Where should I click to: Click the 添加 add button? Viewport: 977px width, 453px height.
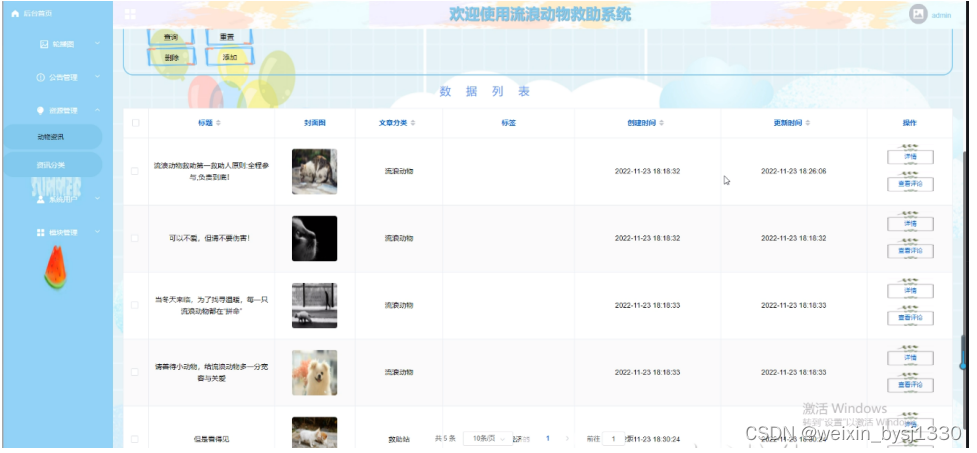click(229, 57)
